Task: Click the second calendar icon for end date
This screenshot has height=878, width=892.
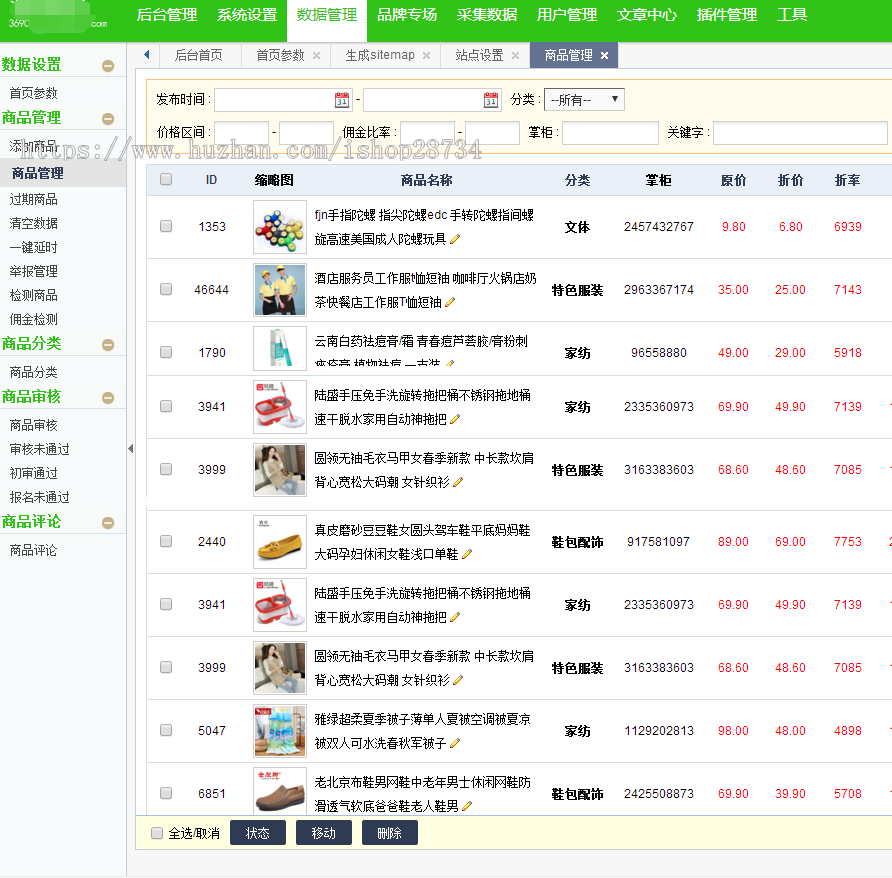Action: click(x=489, y=100)
